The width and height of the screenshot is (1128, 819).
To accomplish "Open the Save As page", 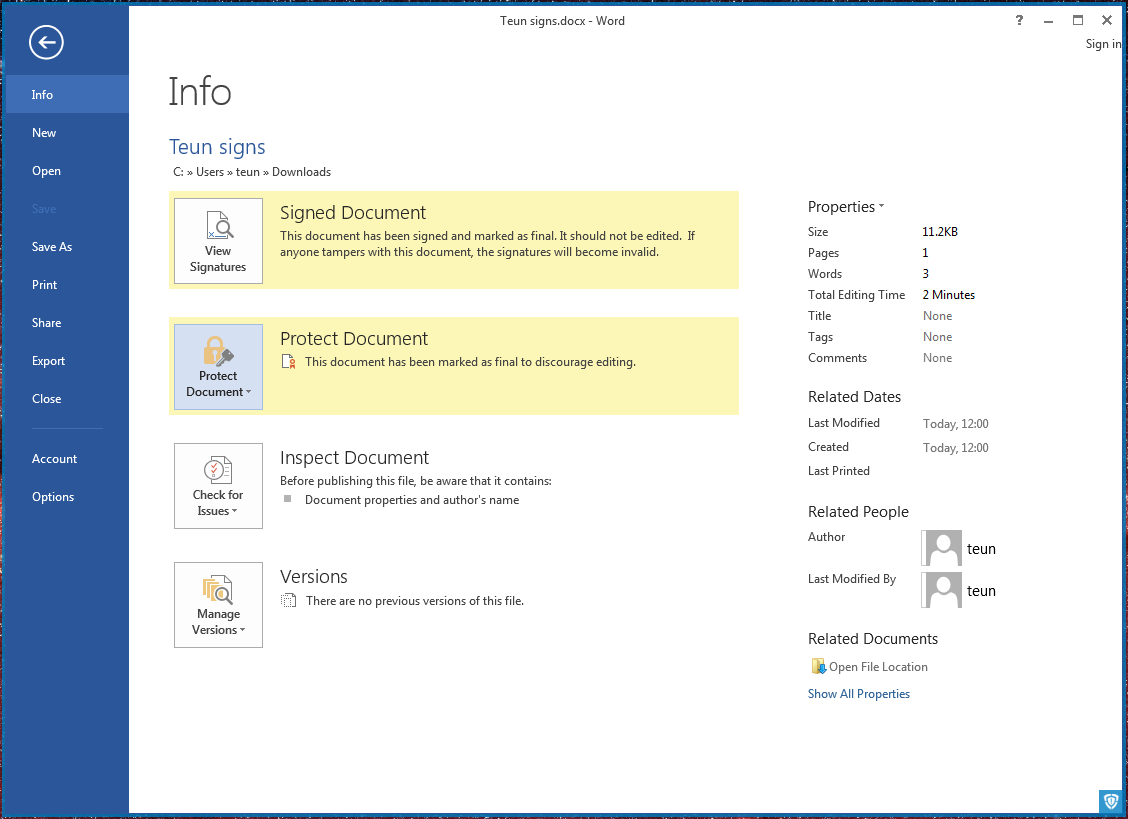I will point(52,247).
